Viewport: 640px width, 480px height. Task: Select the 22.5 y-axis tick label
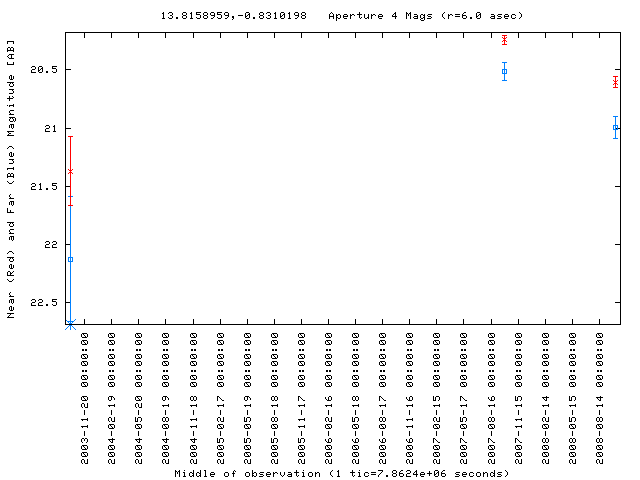tap(44, 303)
